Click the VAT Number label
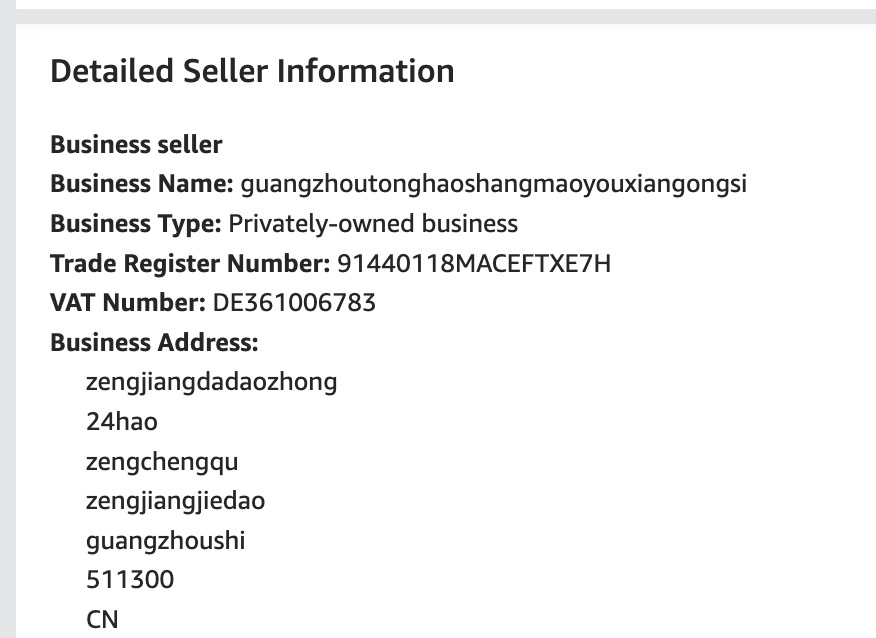This screenshot has width=876, height=638. click(128, 302)
